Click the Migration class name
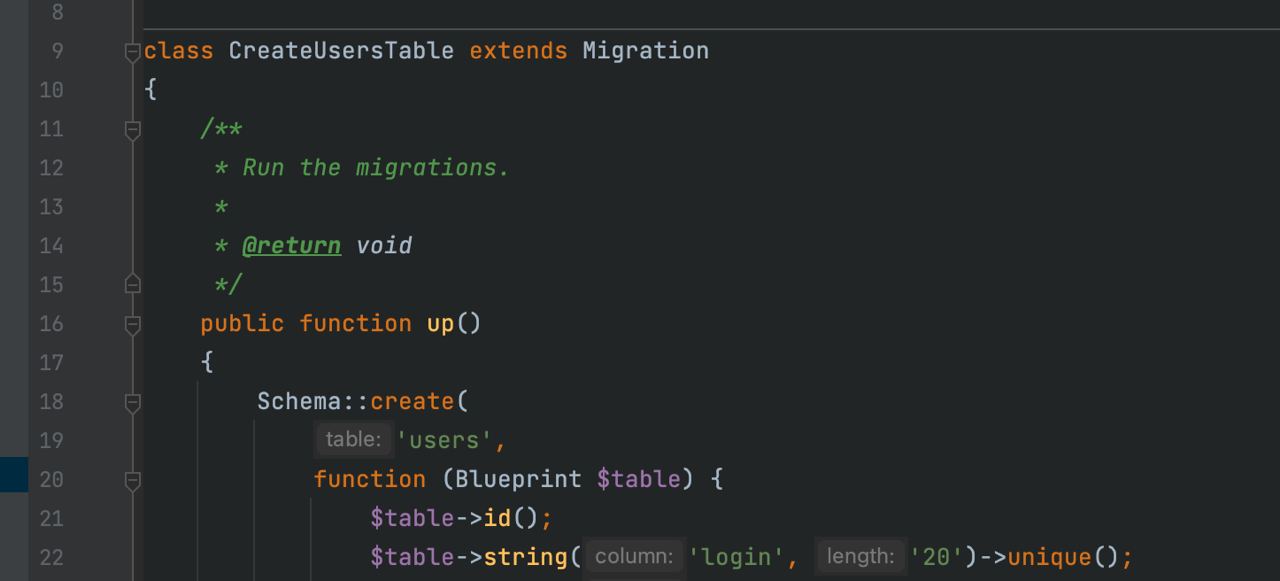This screenshot has height=581, width=1280. coord(646,51)
